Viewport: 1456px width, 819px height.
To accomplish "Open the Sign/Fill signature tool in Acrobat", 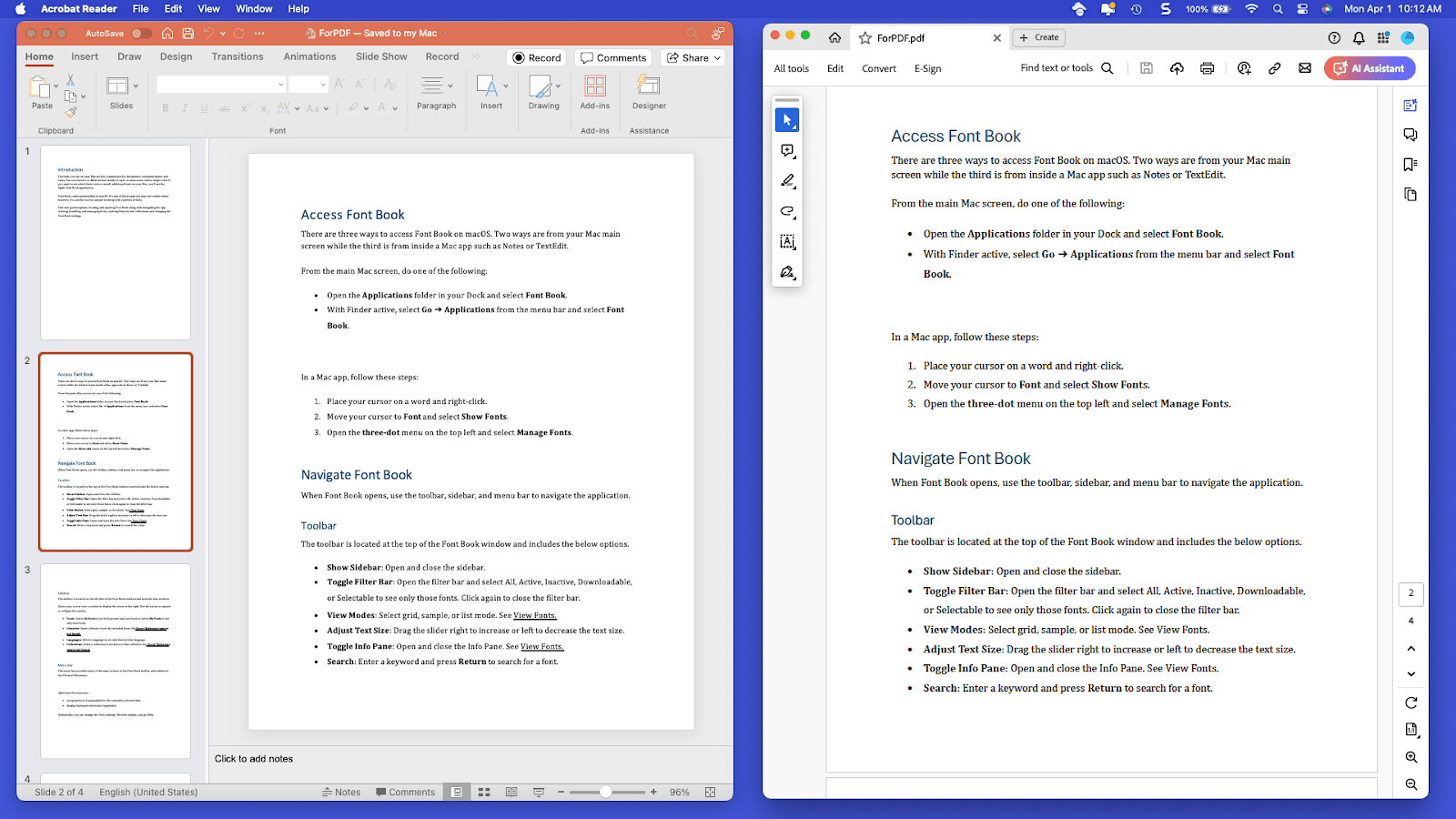I will [x=787, y=272].
